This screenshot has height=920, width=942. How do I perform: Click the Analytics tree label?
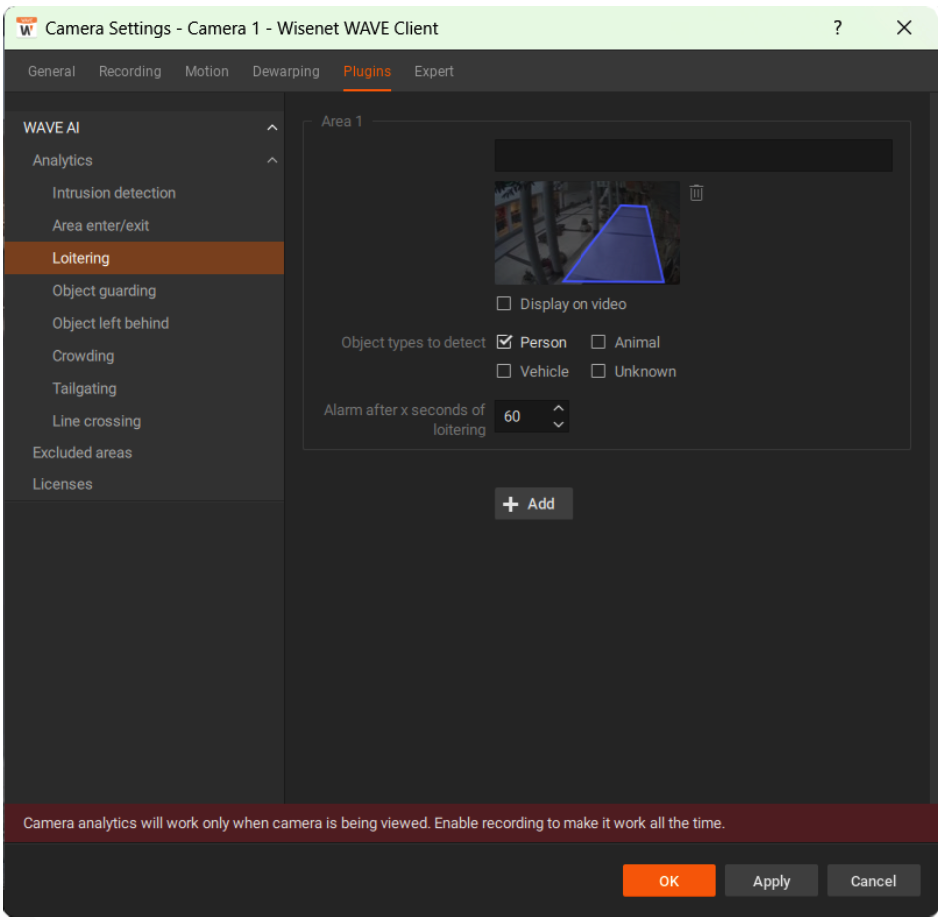[x=62, y=160]
